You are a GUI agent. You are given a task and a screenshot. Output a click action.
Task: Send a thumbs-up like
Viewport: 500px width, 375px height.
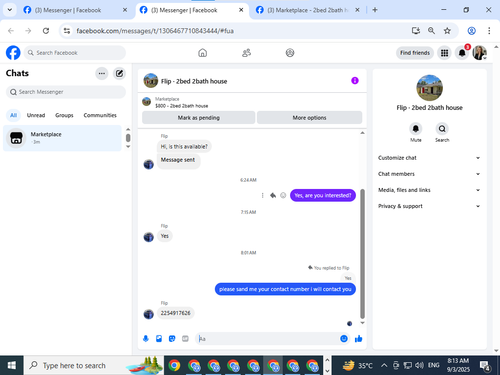point(359,339)
